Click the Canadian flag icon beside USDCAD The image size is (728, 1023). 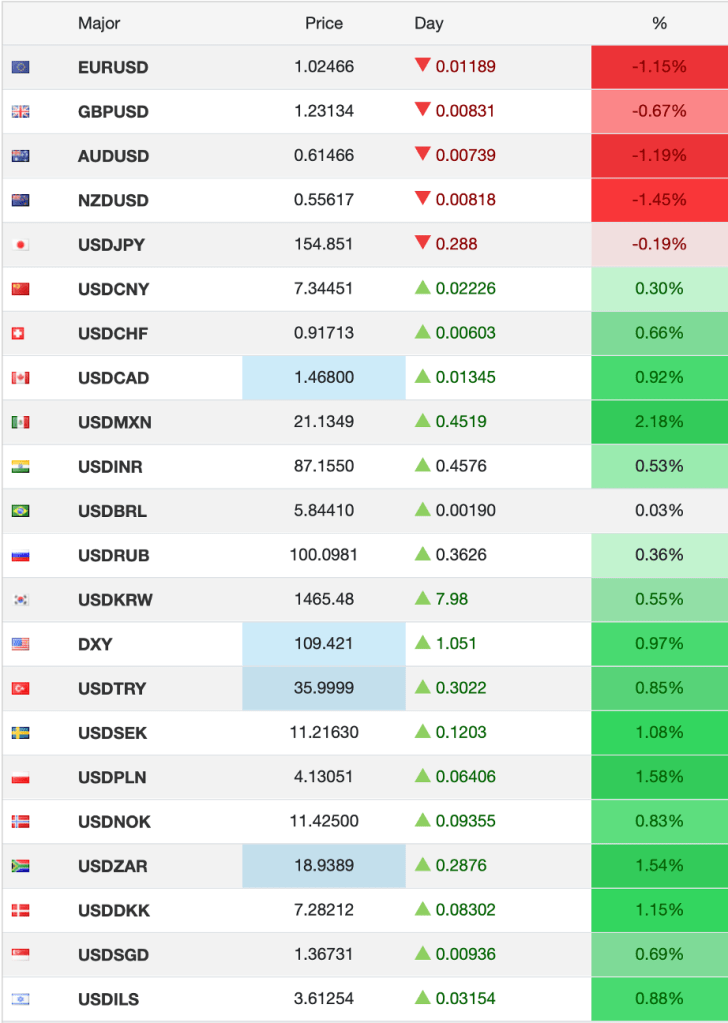[20, 378]
